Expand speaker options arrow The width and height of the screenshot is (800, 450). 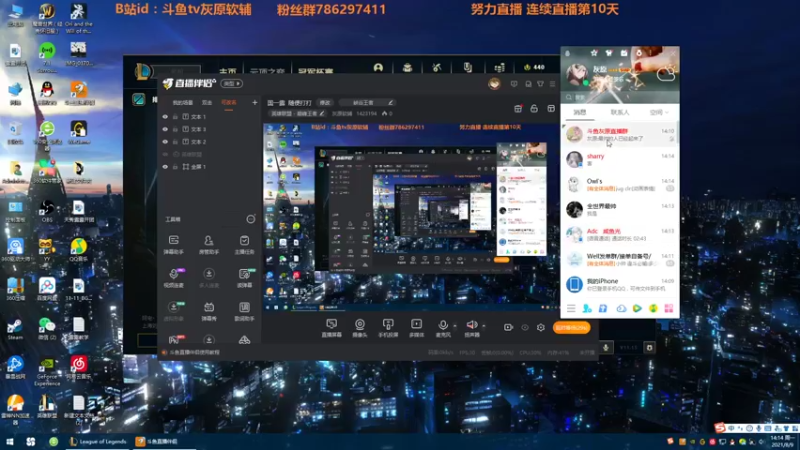click(x=484, y=326)
